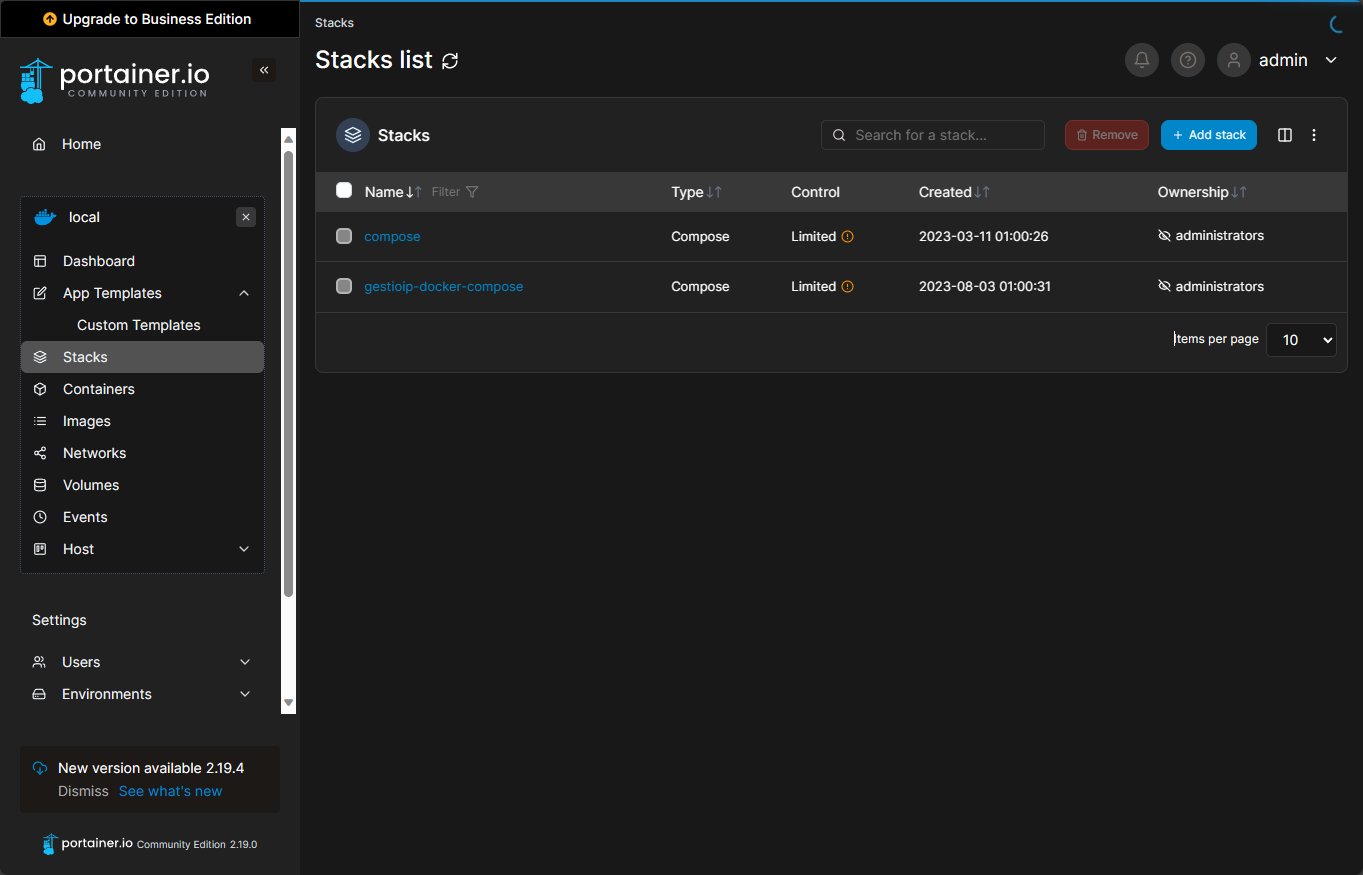
Task: Expand the Host submenu
Action: click(x=244, y=549)
